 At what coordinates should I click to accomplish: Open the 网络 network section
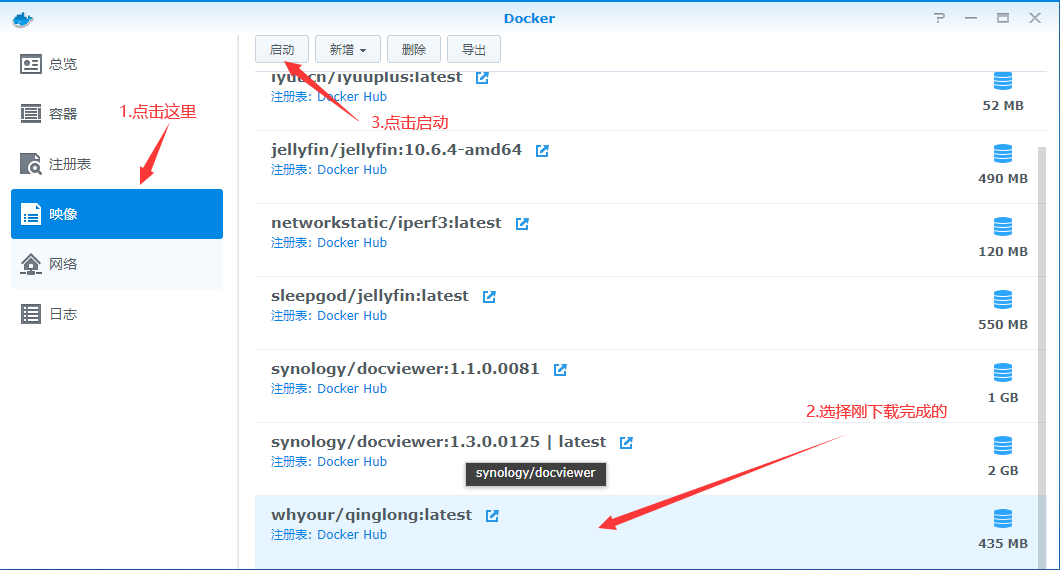click(x=117, y=264)
